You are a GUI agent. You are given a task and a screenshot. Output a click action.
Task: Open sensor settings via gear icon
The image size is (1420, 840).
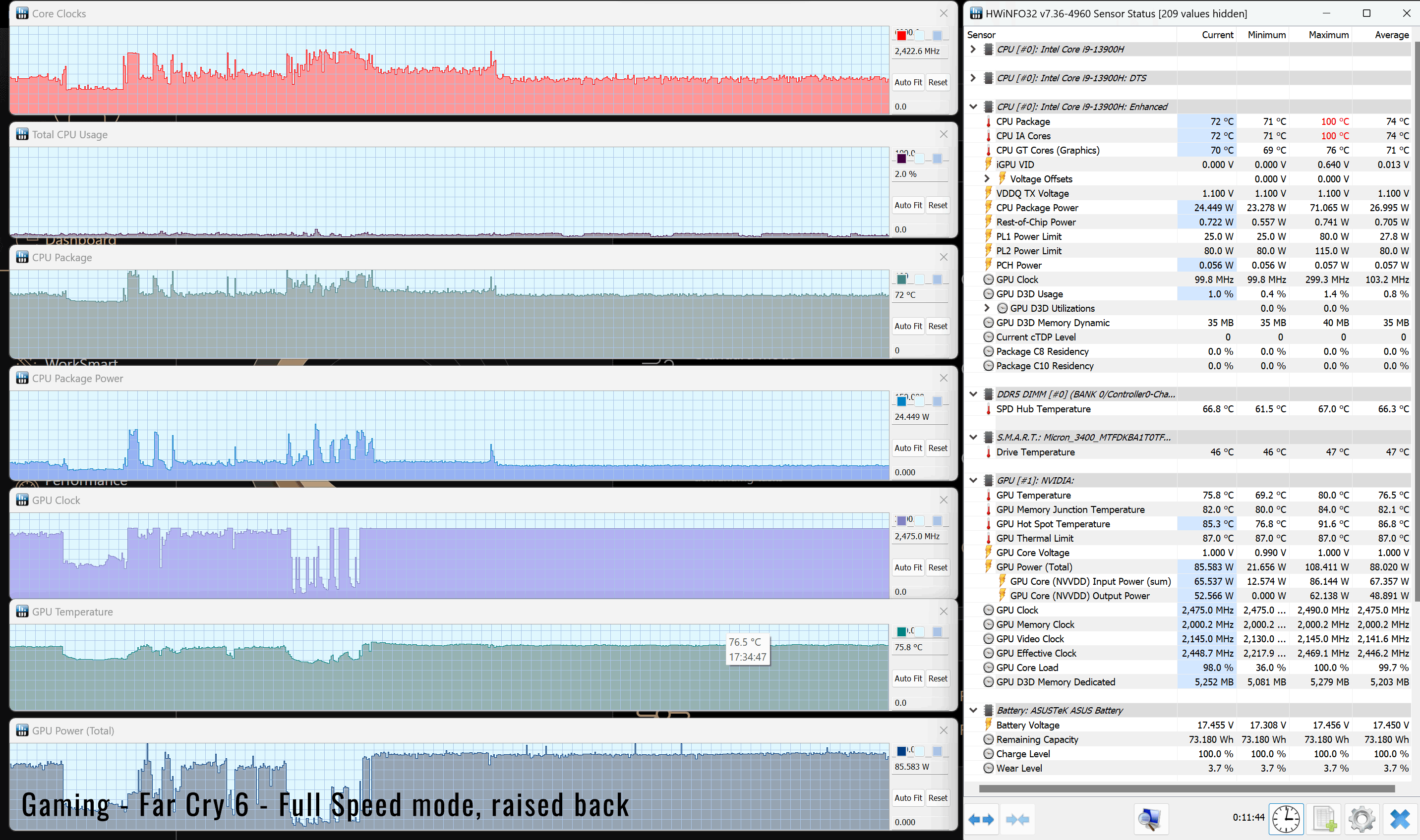pos(1361,819)
